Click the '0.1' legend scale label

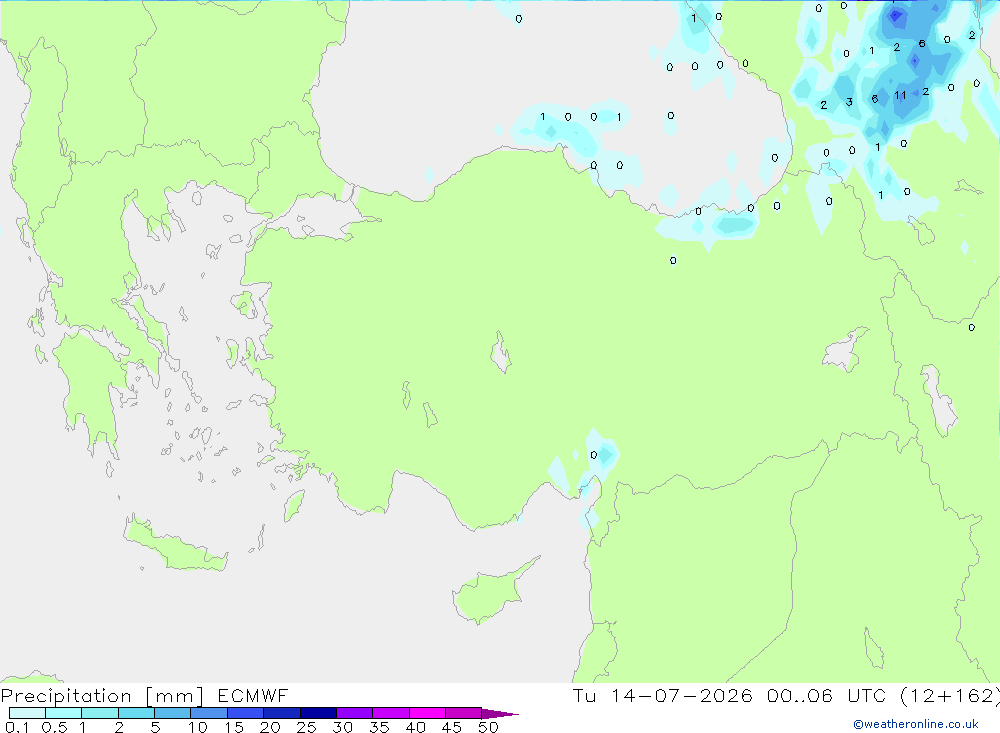click(17, 727)
